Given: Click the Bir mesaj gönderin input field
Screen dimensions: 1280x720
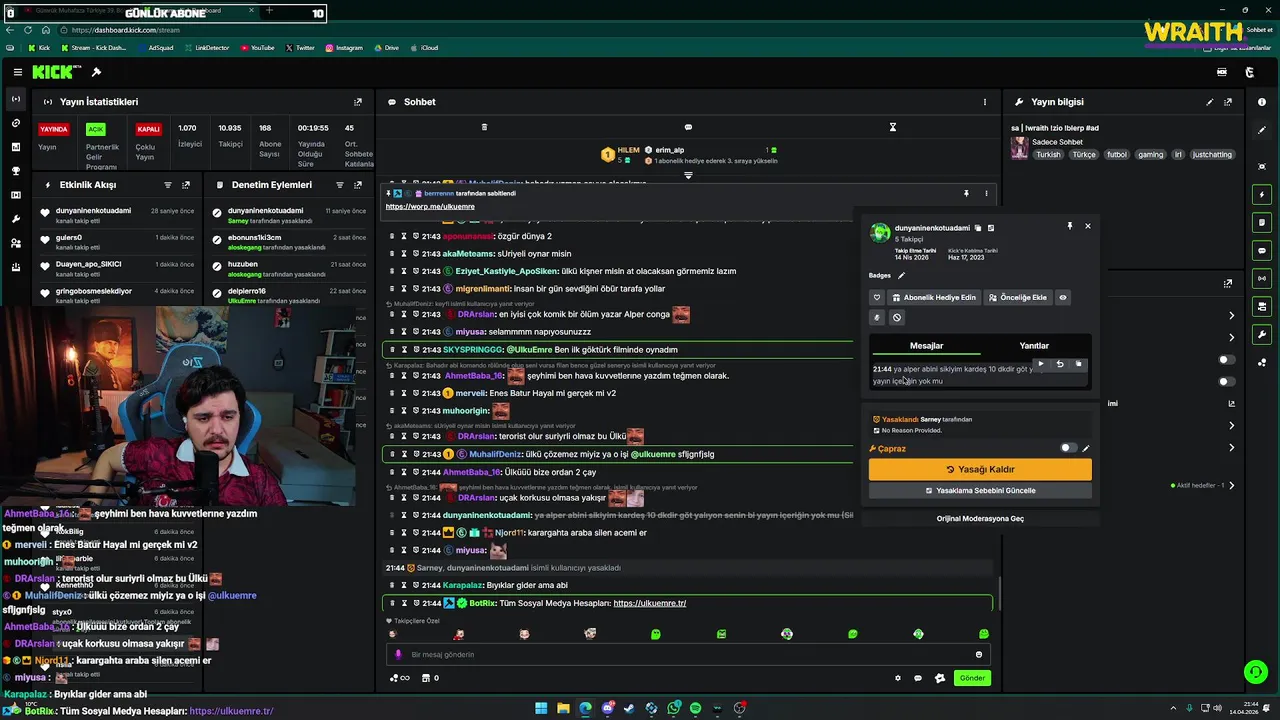Looking at the screenshot, I should tap(690, 654).
